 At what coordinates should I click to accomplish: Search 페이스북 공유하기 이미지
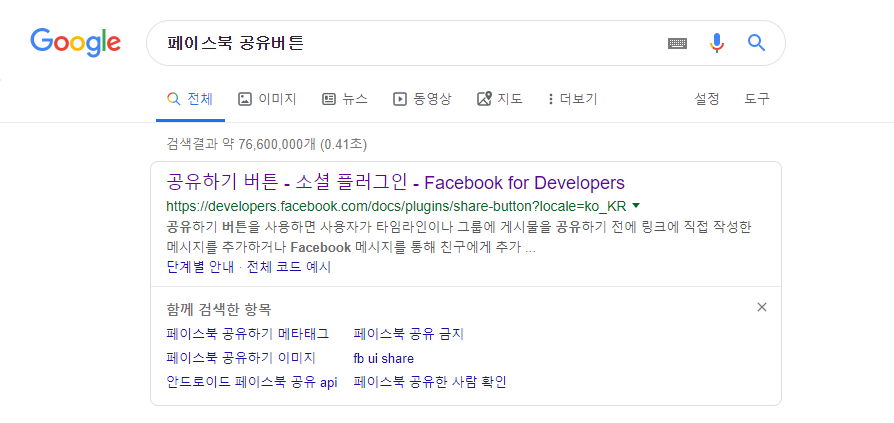pyautogui.click(x=241, y=358)
